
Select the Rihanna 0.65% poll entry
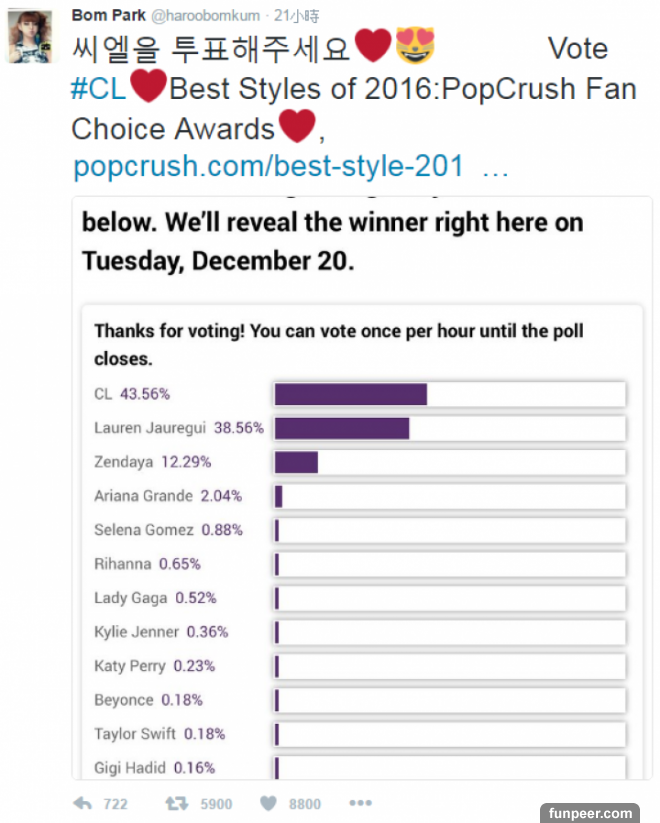pyautogui.click(x=147, y=564)
